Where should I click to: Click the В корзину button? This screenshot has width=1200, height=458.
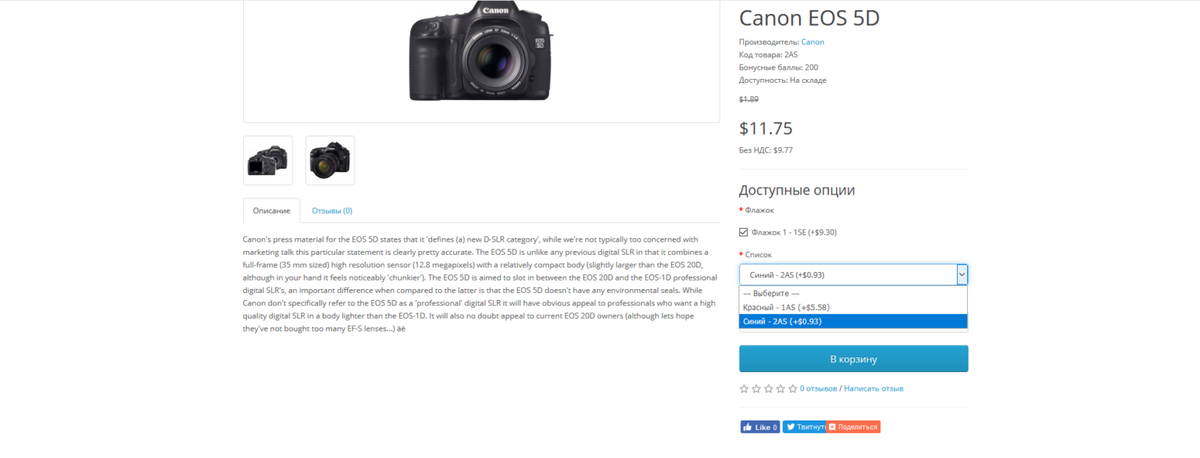coord(853,359)
